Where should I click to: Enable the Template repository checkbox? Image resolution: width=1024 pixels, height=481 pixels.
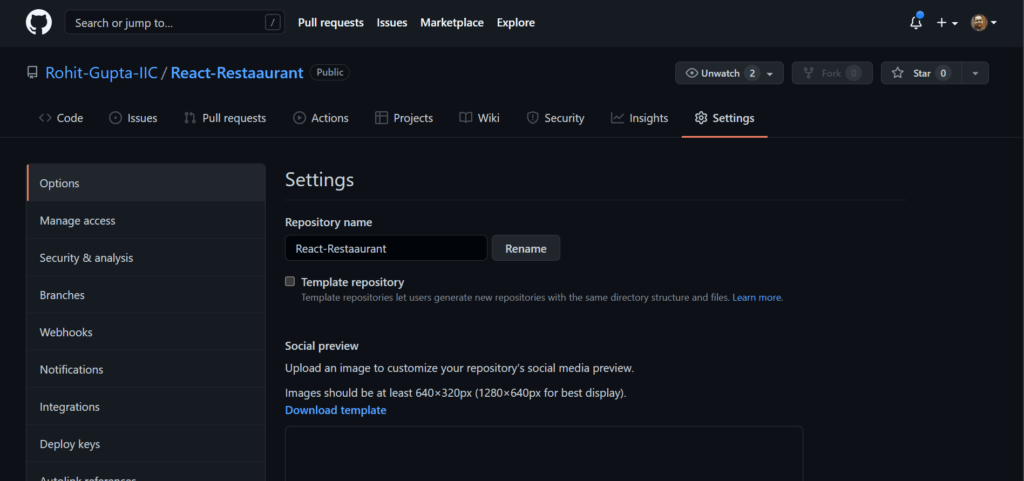(290, 281)
